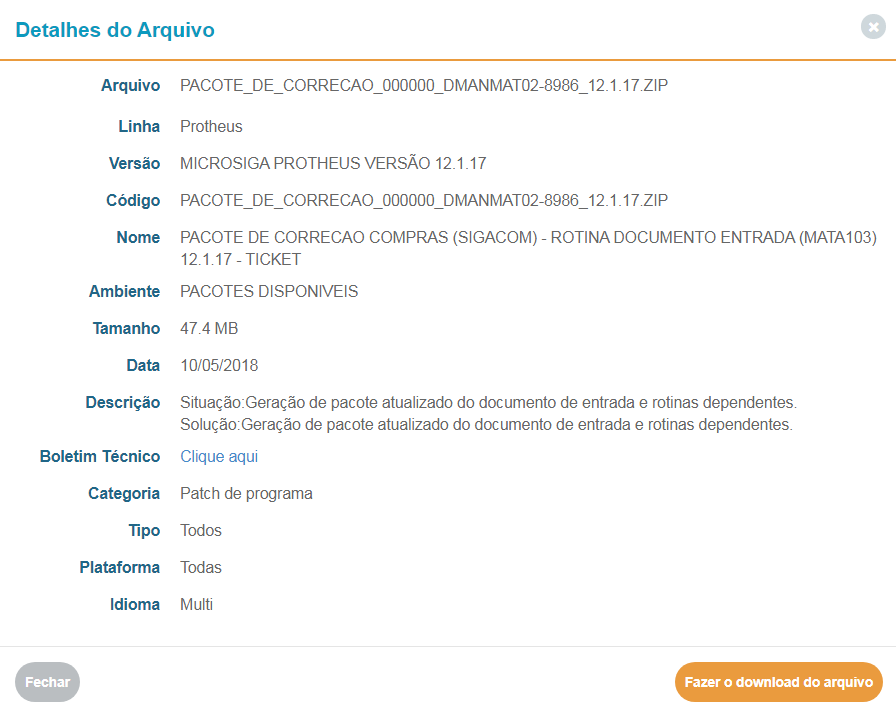Click the Situação description line
This screenshot has height=717, width=896.
click(x=488, y=403)
